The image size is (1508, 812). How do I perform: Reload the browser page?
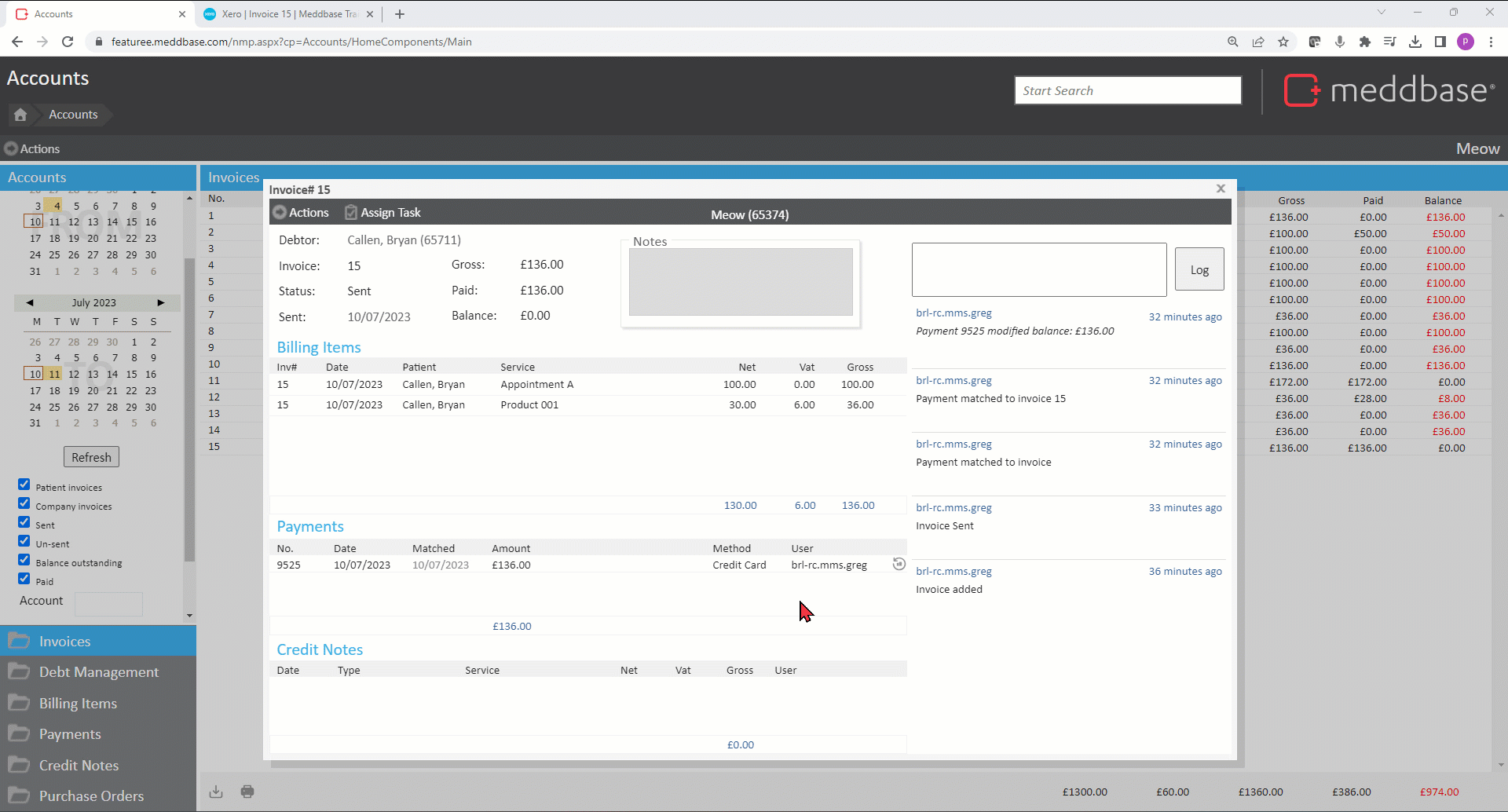pos(68,42)
